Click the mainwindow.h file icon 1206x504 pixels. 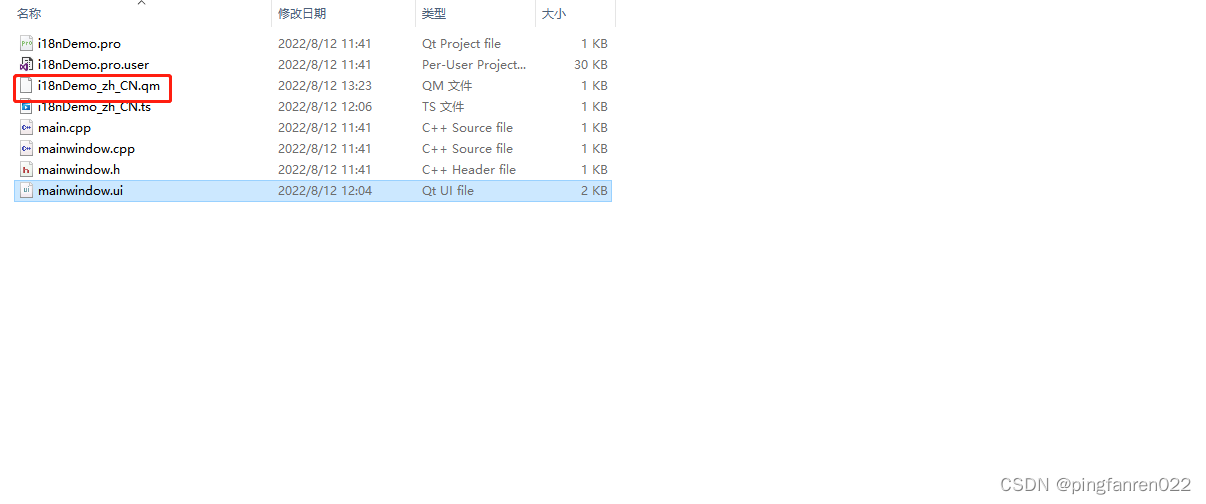(27, 170)
